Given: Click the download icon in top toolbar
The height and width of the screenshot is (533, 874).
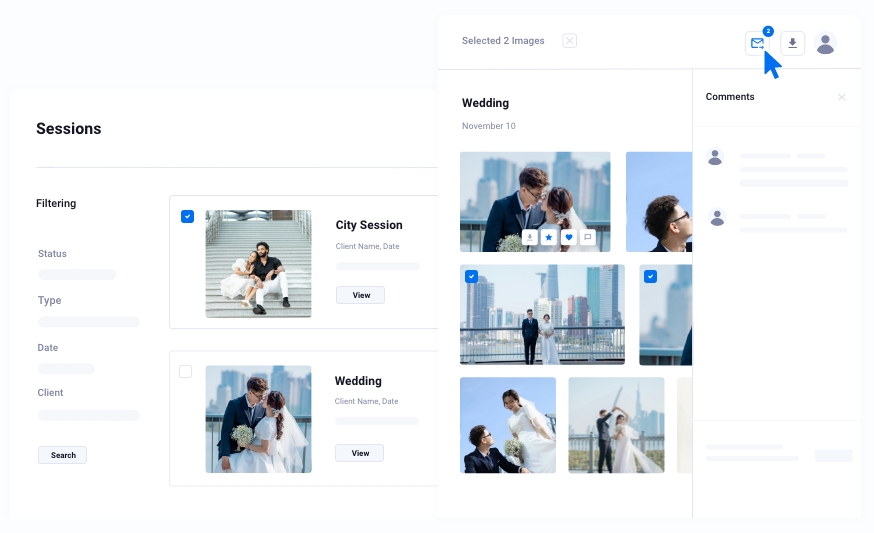Looking at the screenshot, I should tap(792, 43).
